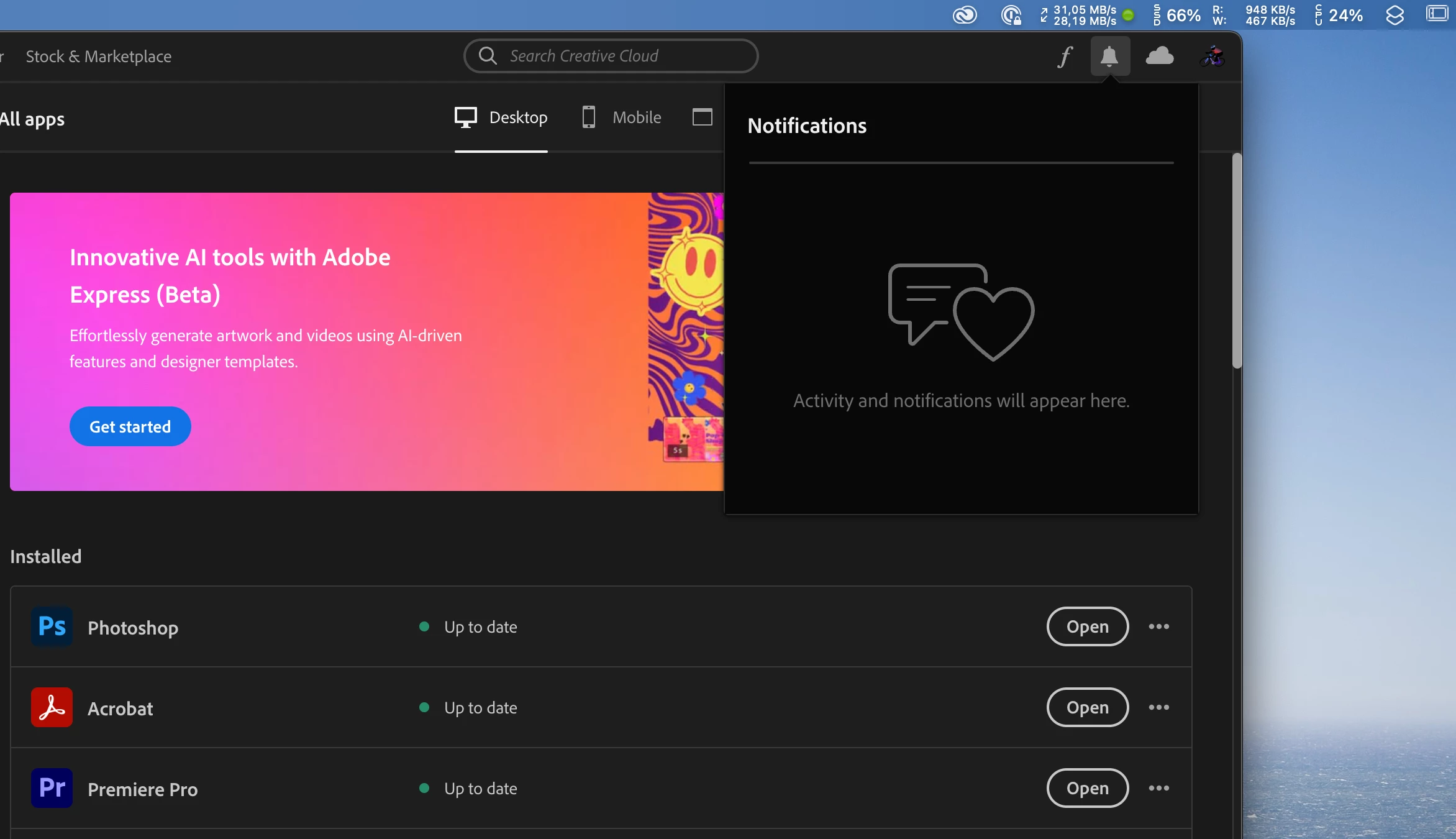Click the search magnifier icon
Viewport: 1456px width, 839px height.
tap(488, 56)
